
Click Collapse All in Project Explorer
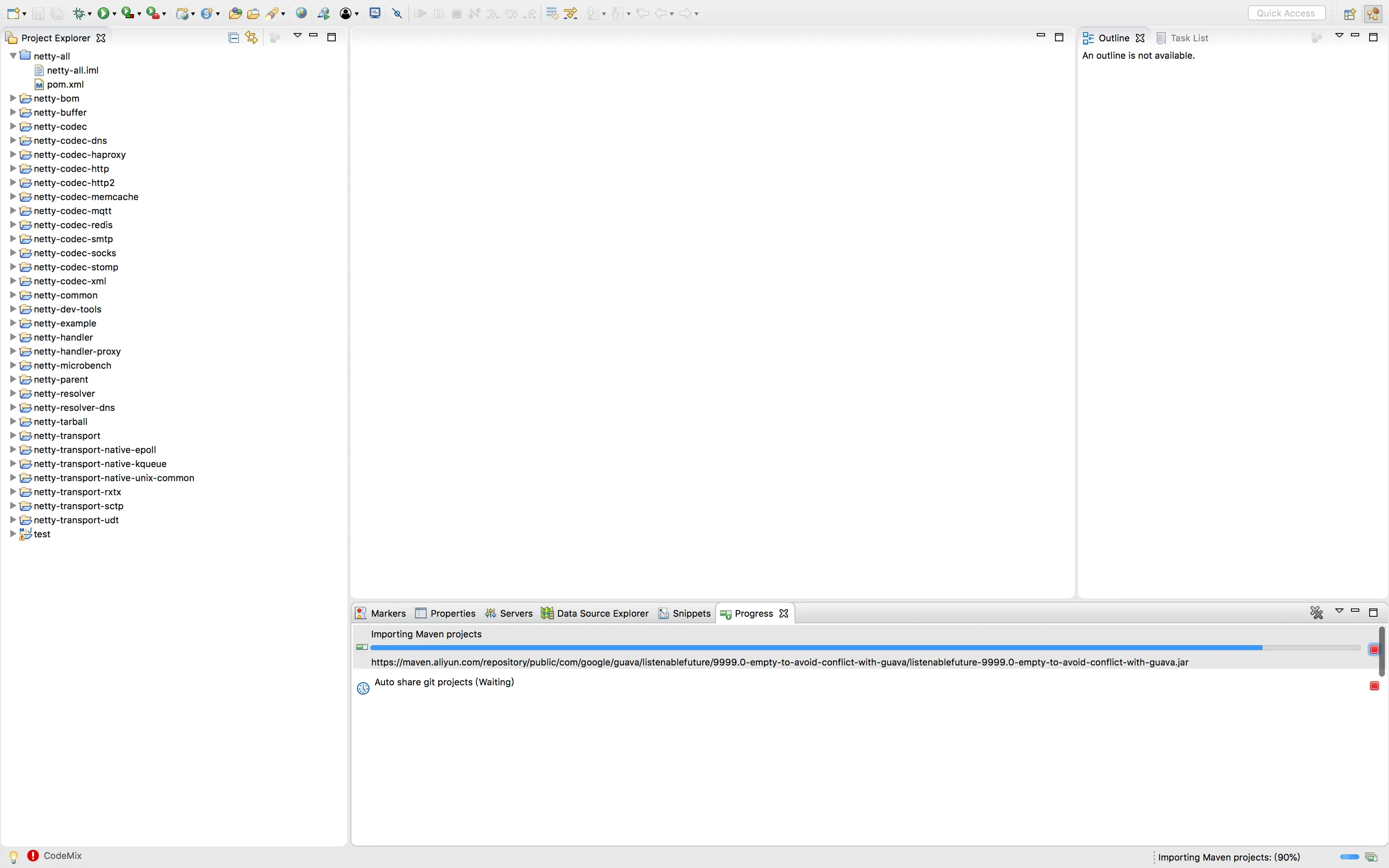(x=233, y=38)
